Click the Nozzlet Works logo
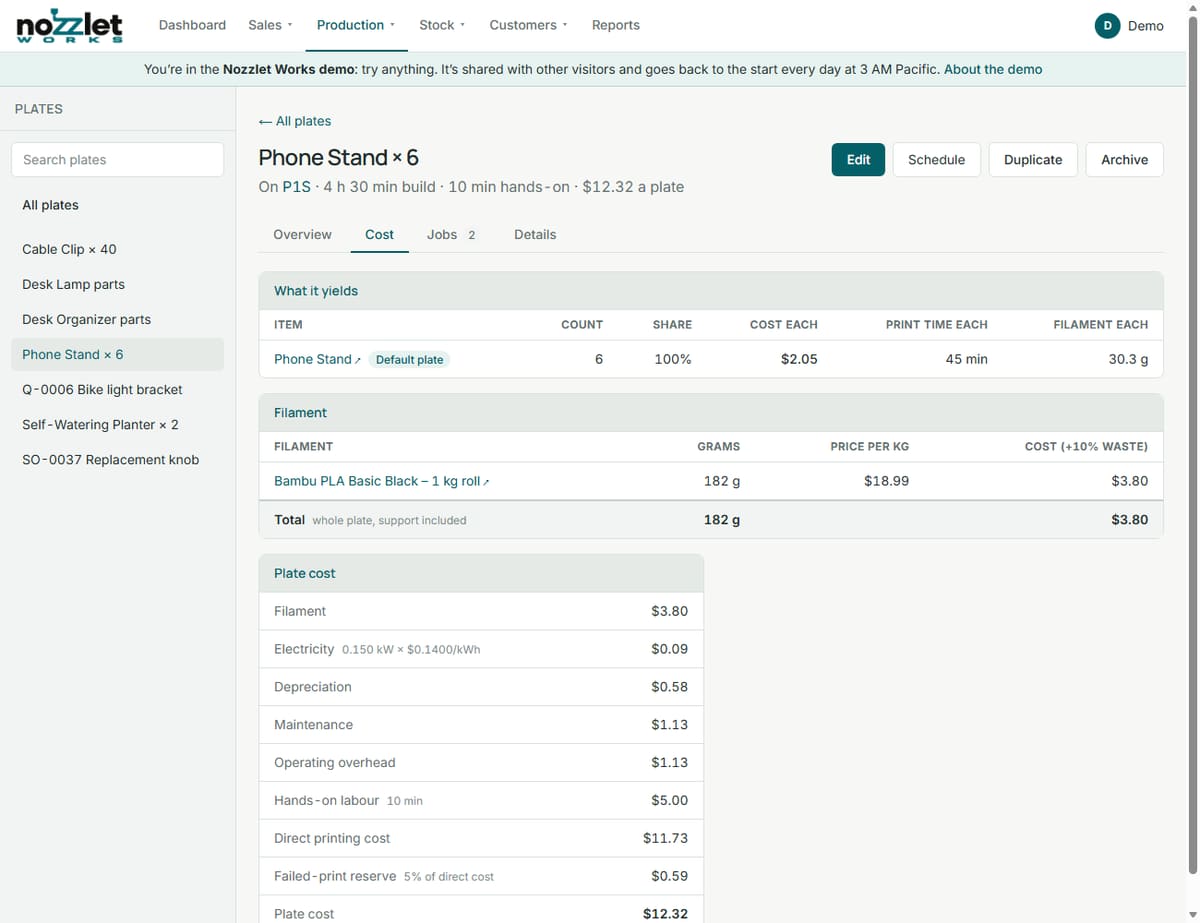This screenshot has width=1200, height=923. (x=69, y=26)
